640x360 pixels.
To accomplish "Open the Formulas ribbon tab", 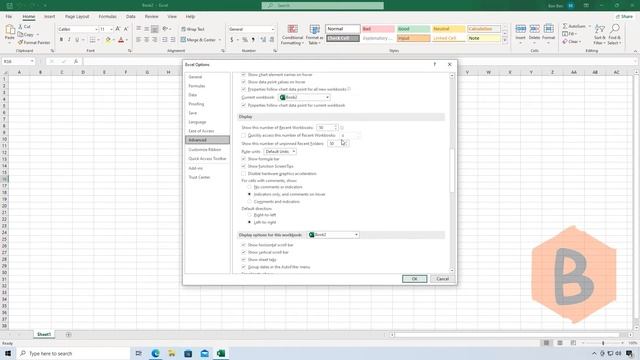I will coord(107,16).
